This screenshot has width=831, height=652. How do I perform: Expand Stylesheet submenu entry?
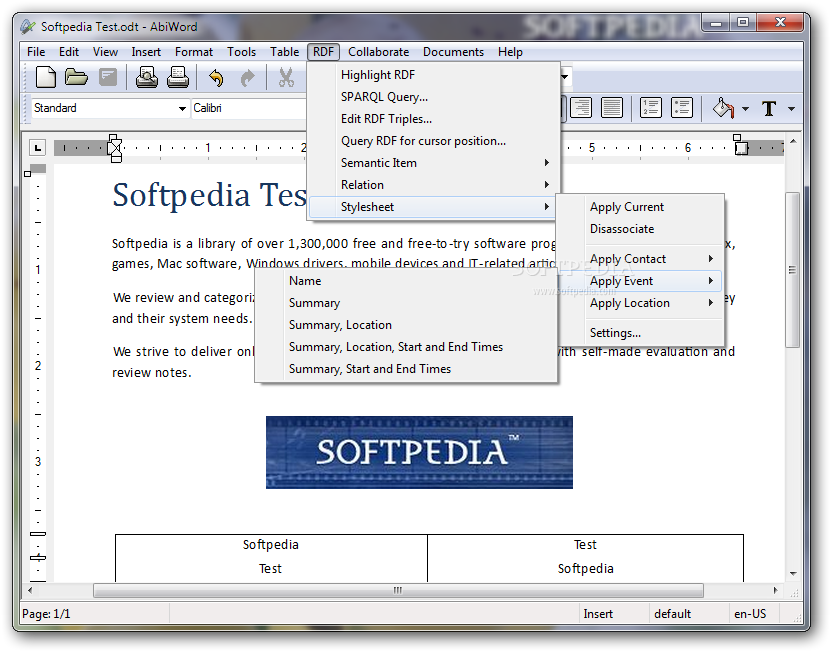tap(433, 207)
